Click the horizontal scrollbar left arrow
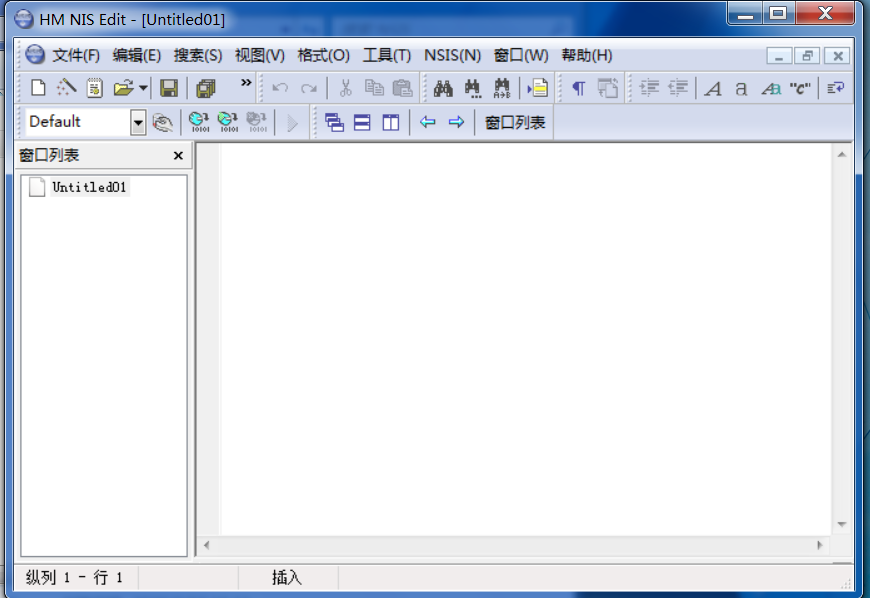Viewport: 870px width, 598px height. (206, 545)
